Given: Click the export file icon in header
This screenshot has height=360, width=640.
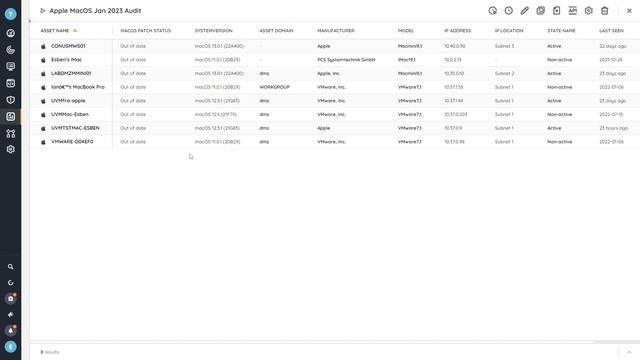Looking at the screenshot, I should click(556, 11).
